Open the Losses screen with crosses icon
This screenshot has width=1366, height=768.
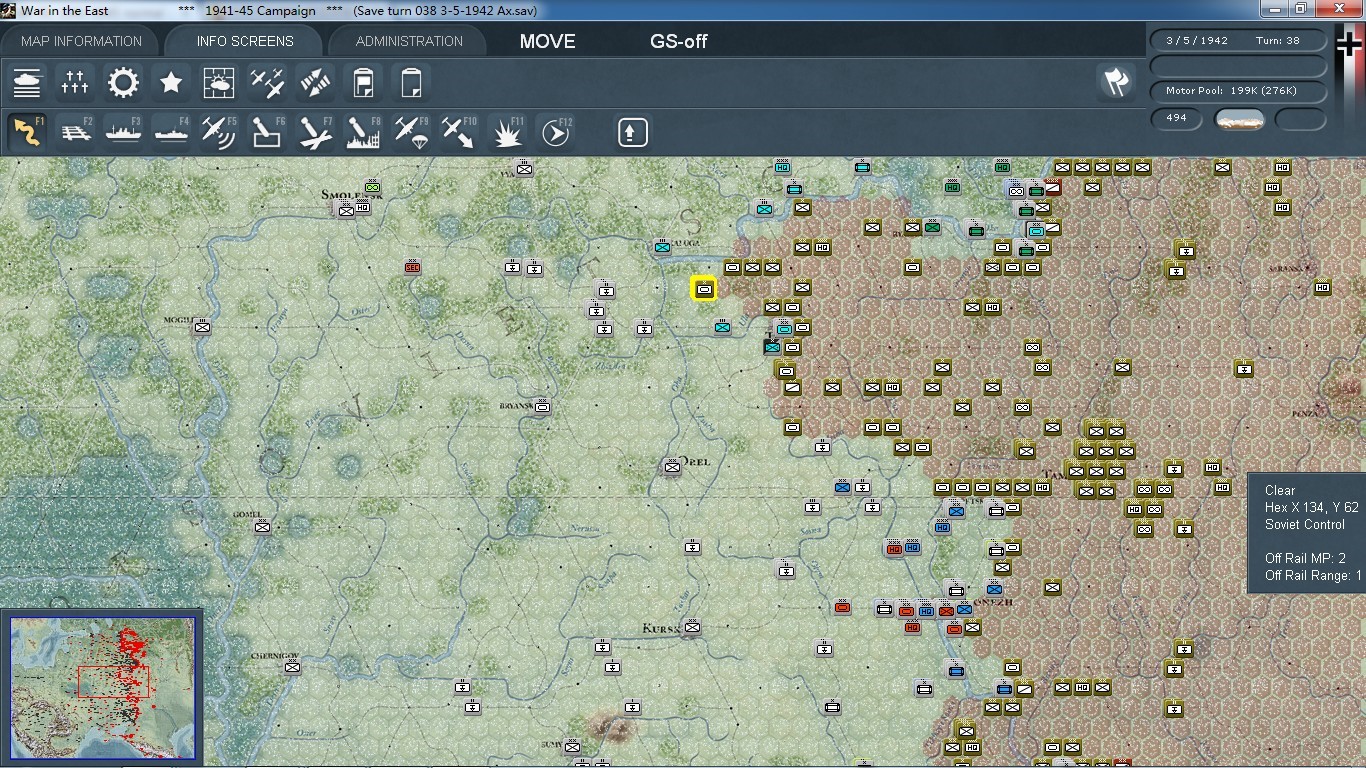(75, 82)
